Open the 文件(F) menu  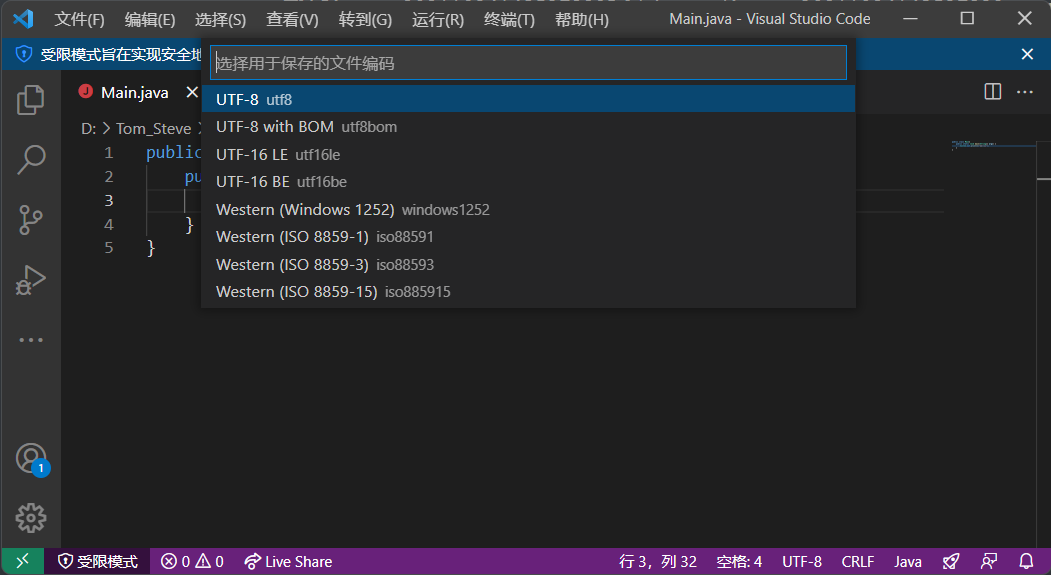tap(79, 20)
